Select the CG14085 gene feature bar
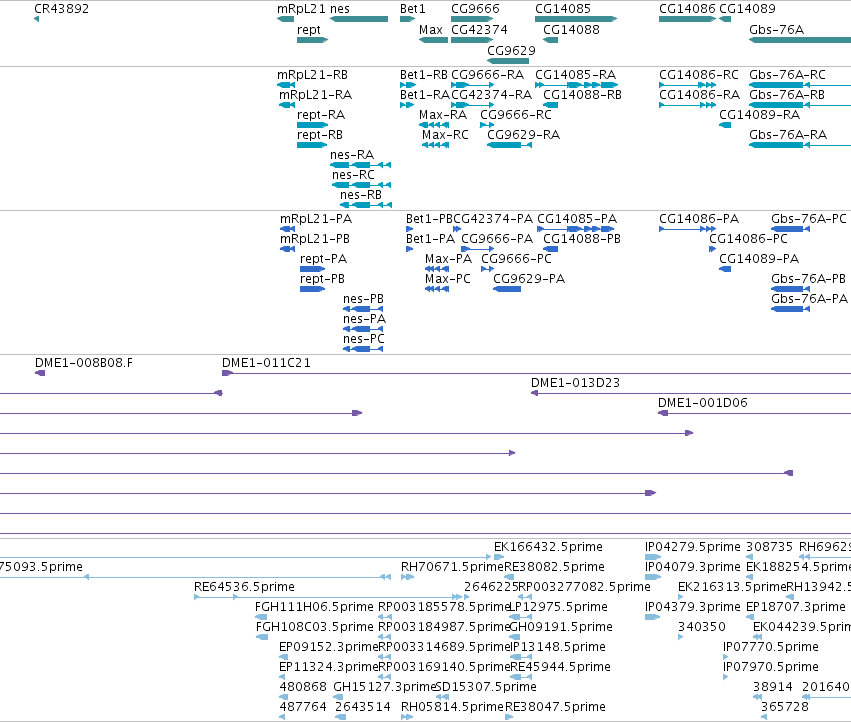Image resolution: width=851 pixels, height=722 pixels. [x=576, y=19]
